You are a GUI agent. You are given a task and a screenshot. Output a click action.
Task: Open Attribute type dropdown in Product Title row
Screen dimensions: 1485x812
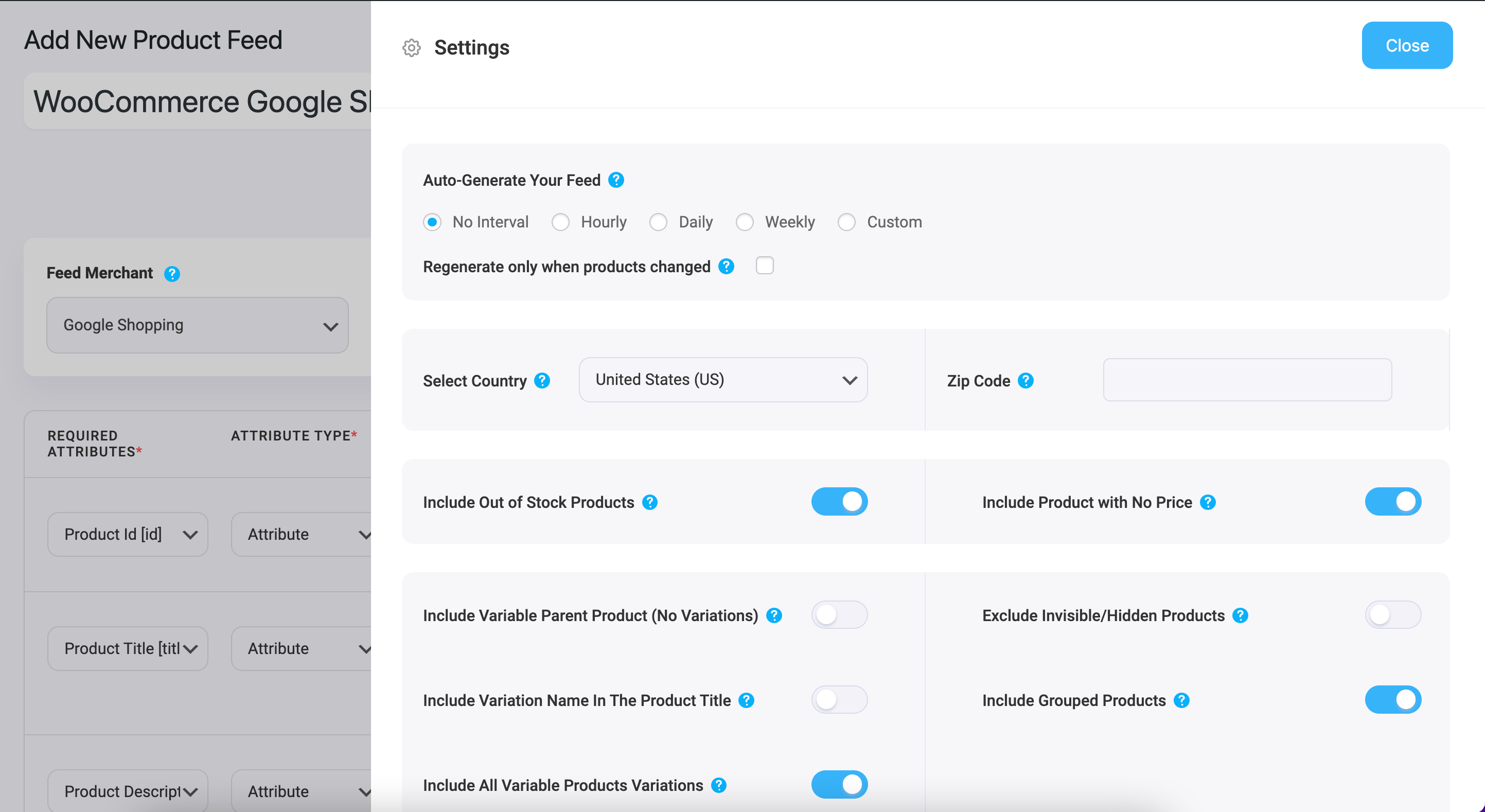[301, 648]
